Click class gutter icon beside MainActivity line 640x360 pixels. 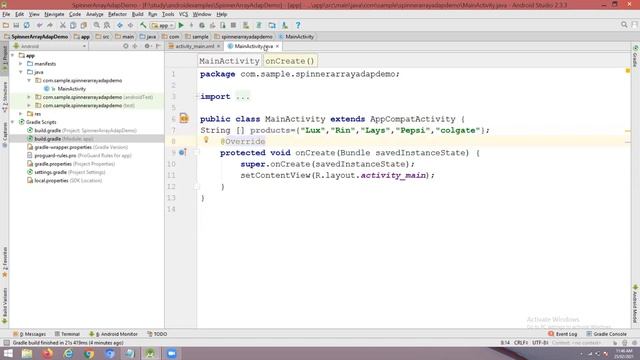184,118
